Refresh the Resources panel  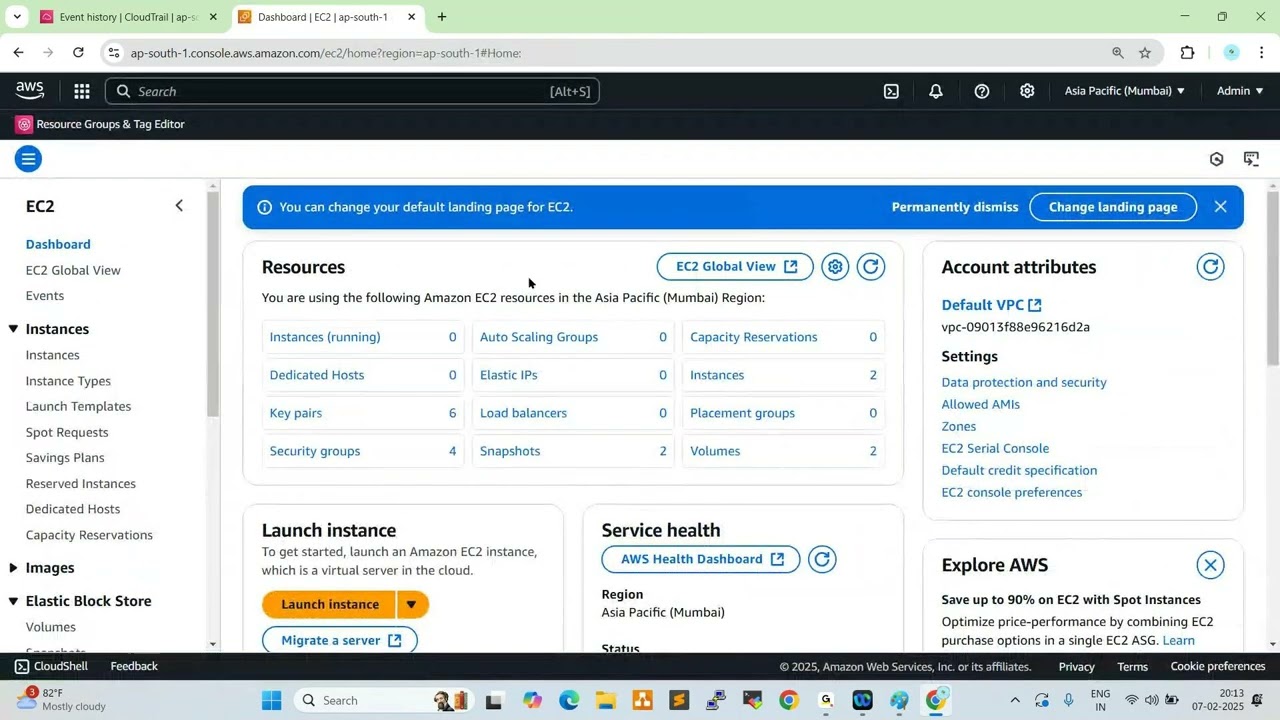[x=871, y=267]
